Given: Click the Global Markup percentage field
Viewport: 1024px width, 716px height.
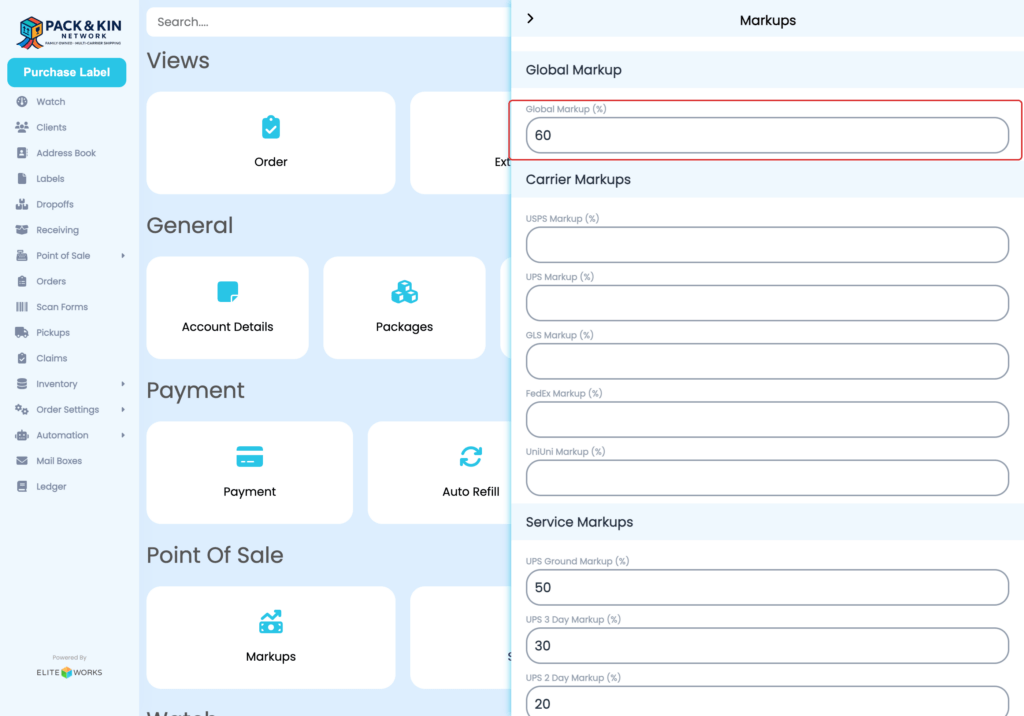Looking at the screenshot, I should tap(767, 134).
